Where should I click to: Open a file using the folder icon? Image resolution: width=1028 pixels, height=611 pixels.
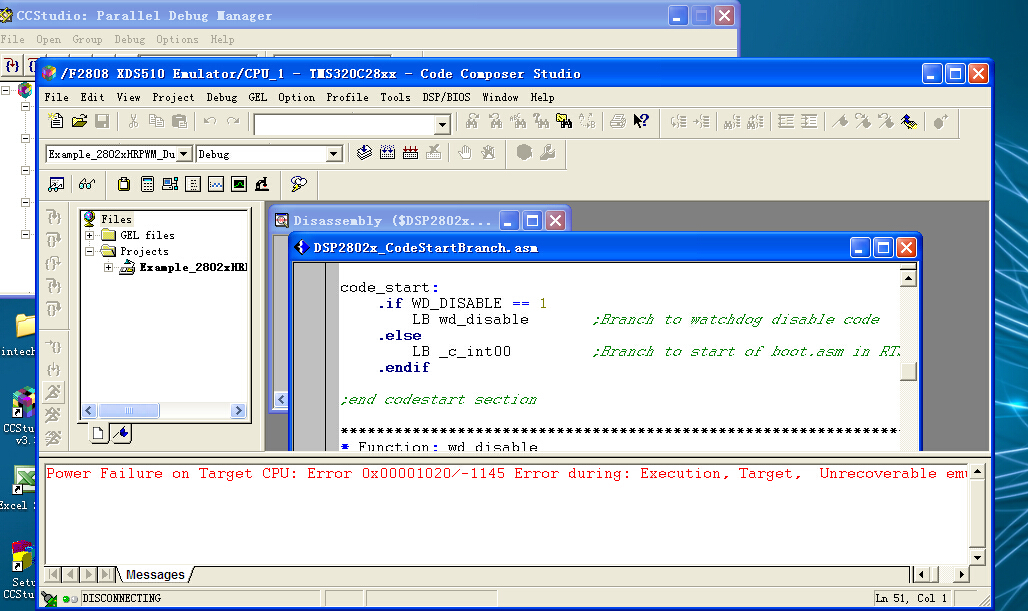point(79,121)
